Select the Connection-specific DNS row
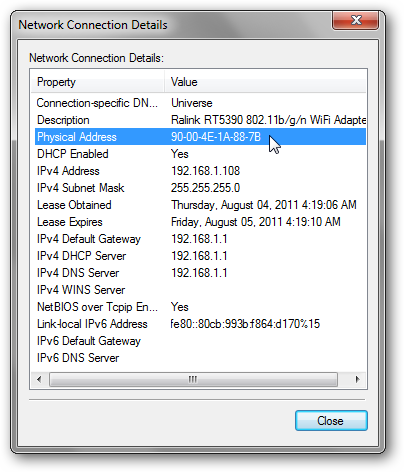404x472 pixels. point(200,103)
